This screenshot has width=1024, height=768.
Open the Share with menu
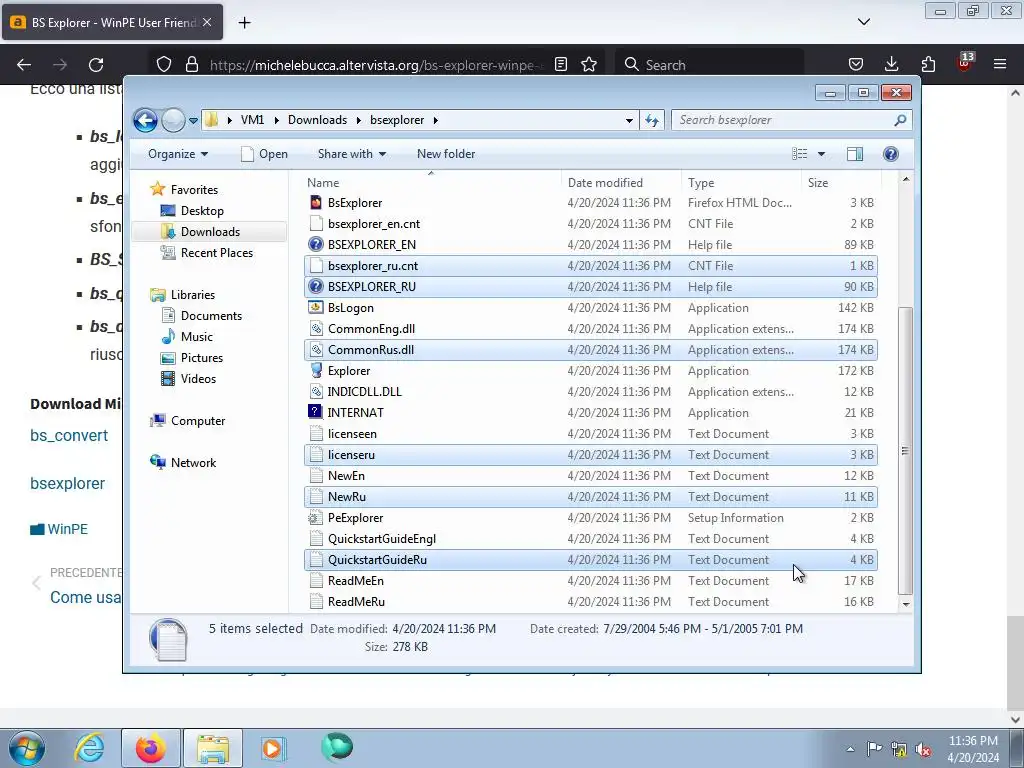(x=351, y=154)
